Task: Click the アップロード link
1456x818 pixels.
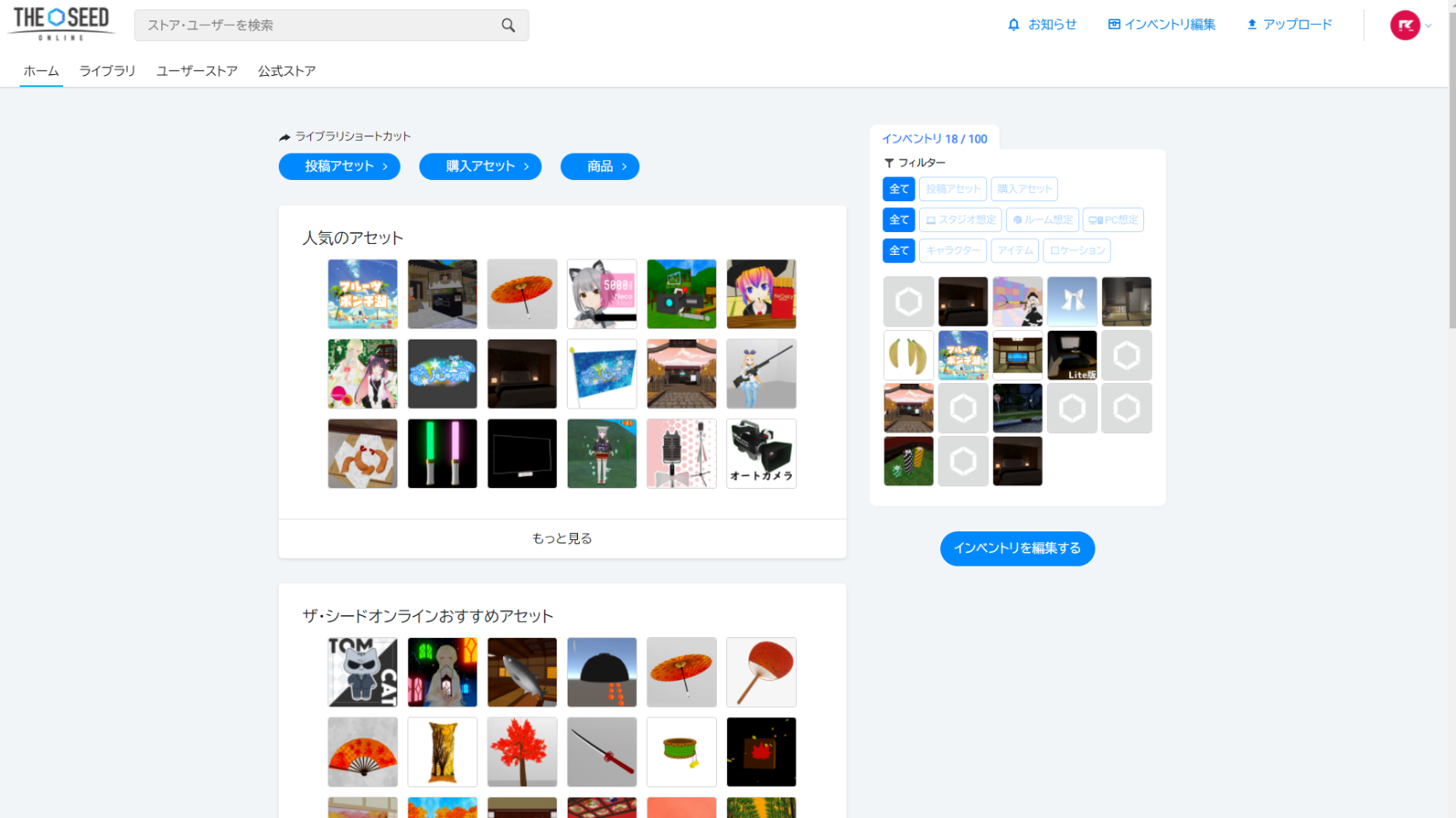Action: (x=1297, y=25)
